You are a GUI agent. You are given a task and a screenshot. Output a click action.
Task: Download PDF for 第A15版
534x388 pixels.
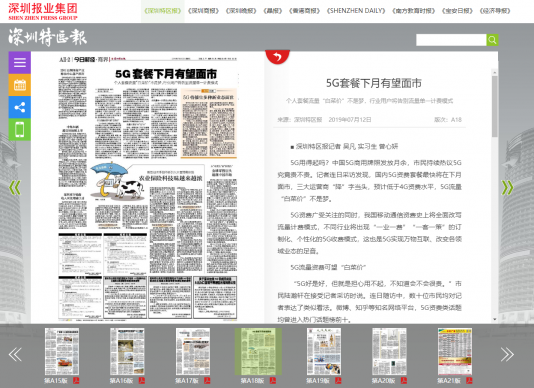click(76, 381)
